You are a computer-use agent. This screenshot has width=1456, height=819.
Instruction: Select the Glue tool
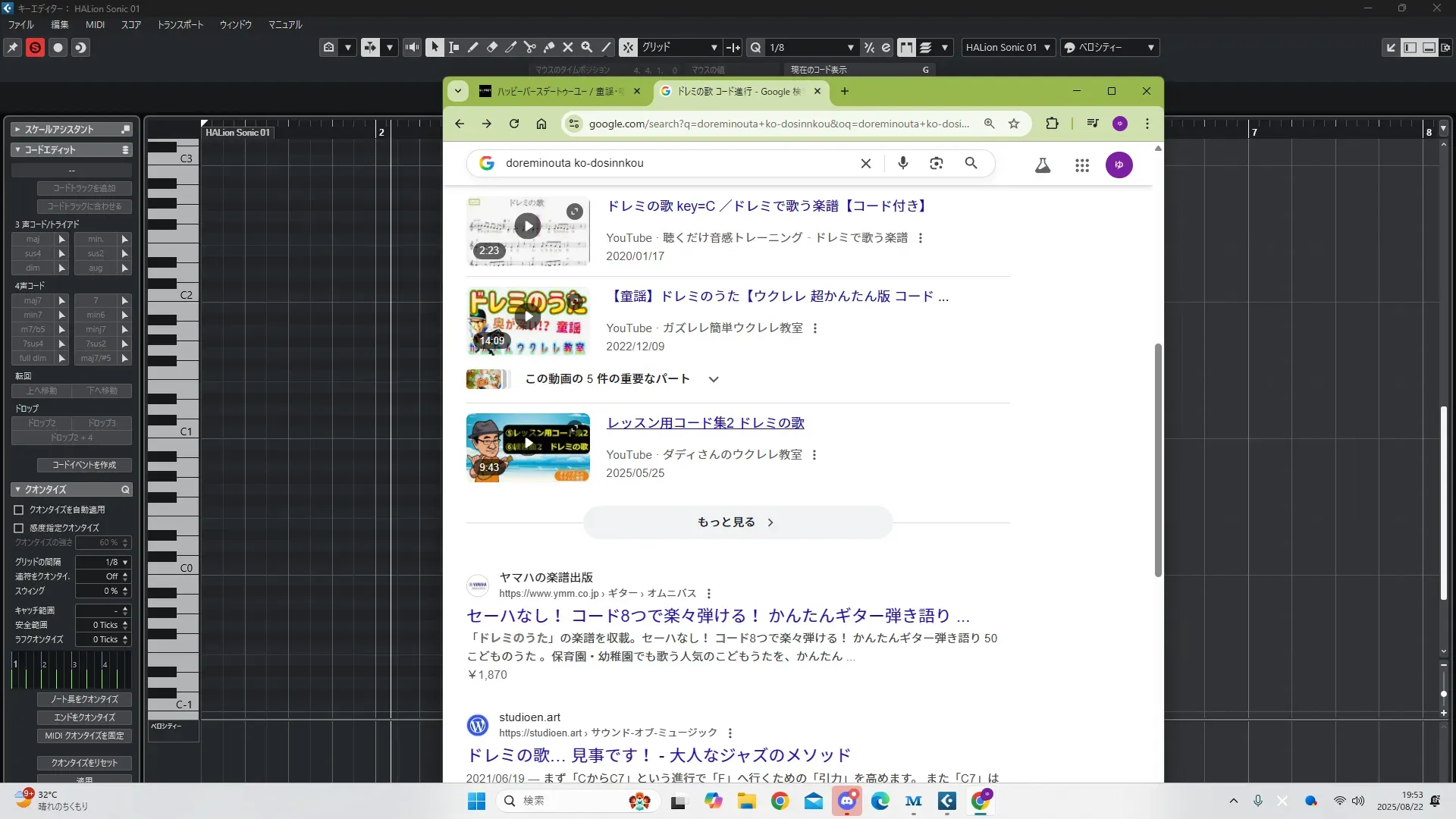[549, 47]
